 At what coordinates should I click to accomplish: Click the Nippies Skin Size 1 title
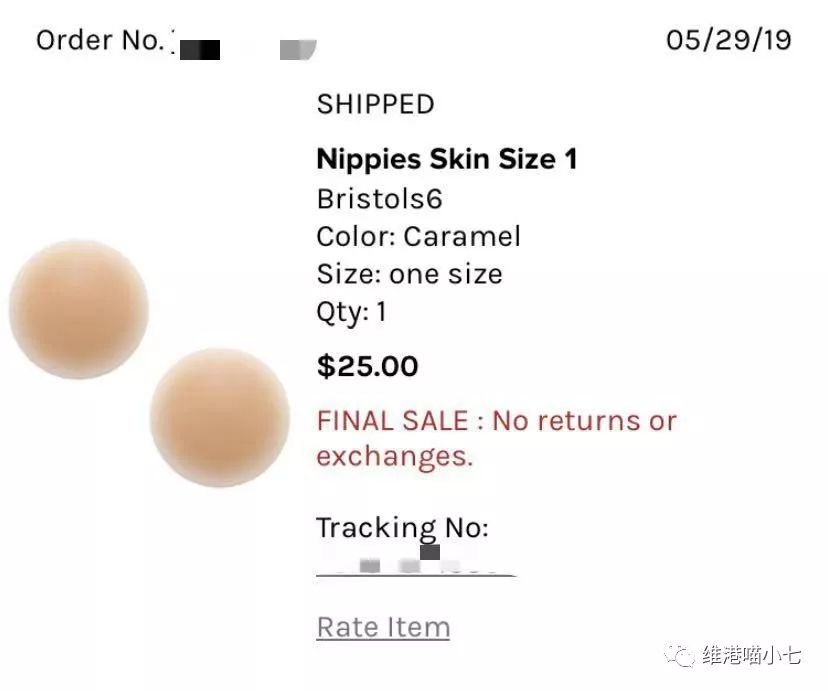[x=447, y=159]
